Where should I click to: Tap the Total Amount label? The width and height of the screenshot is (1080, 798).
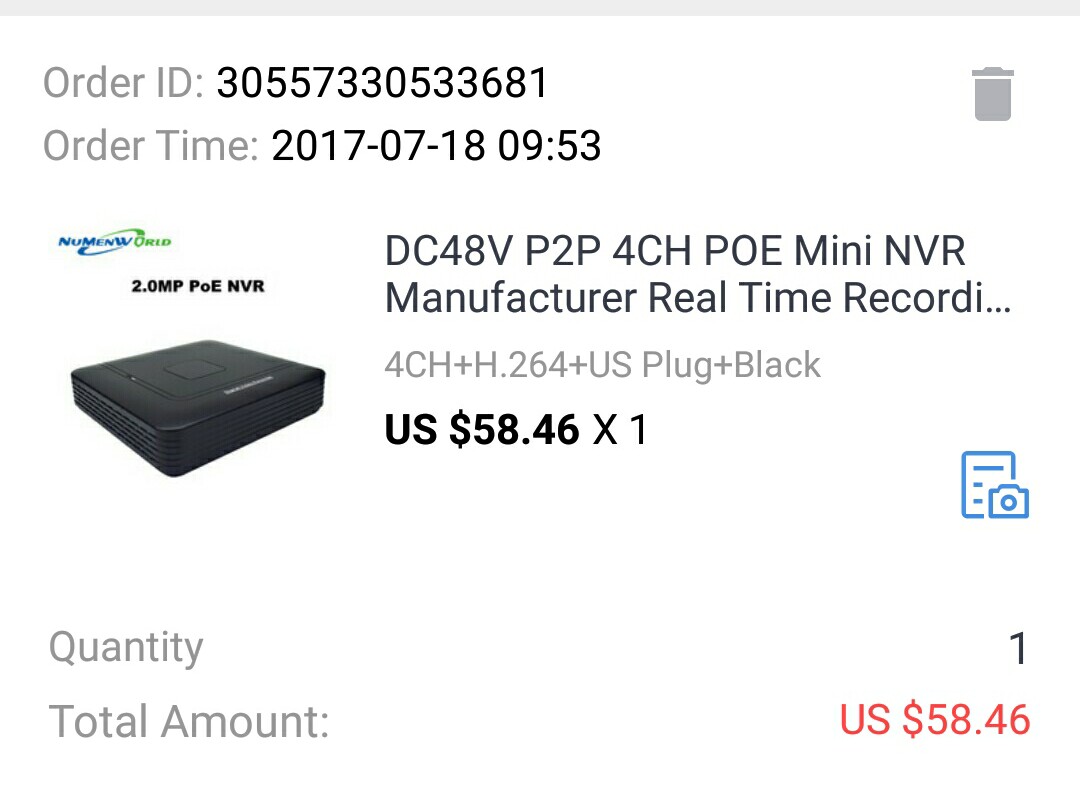189,722
